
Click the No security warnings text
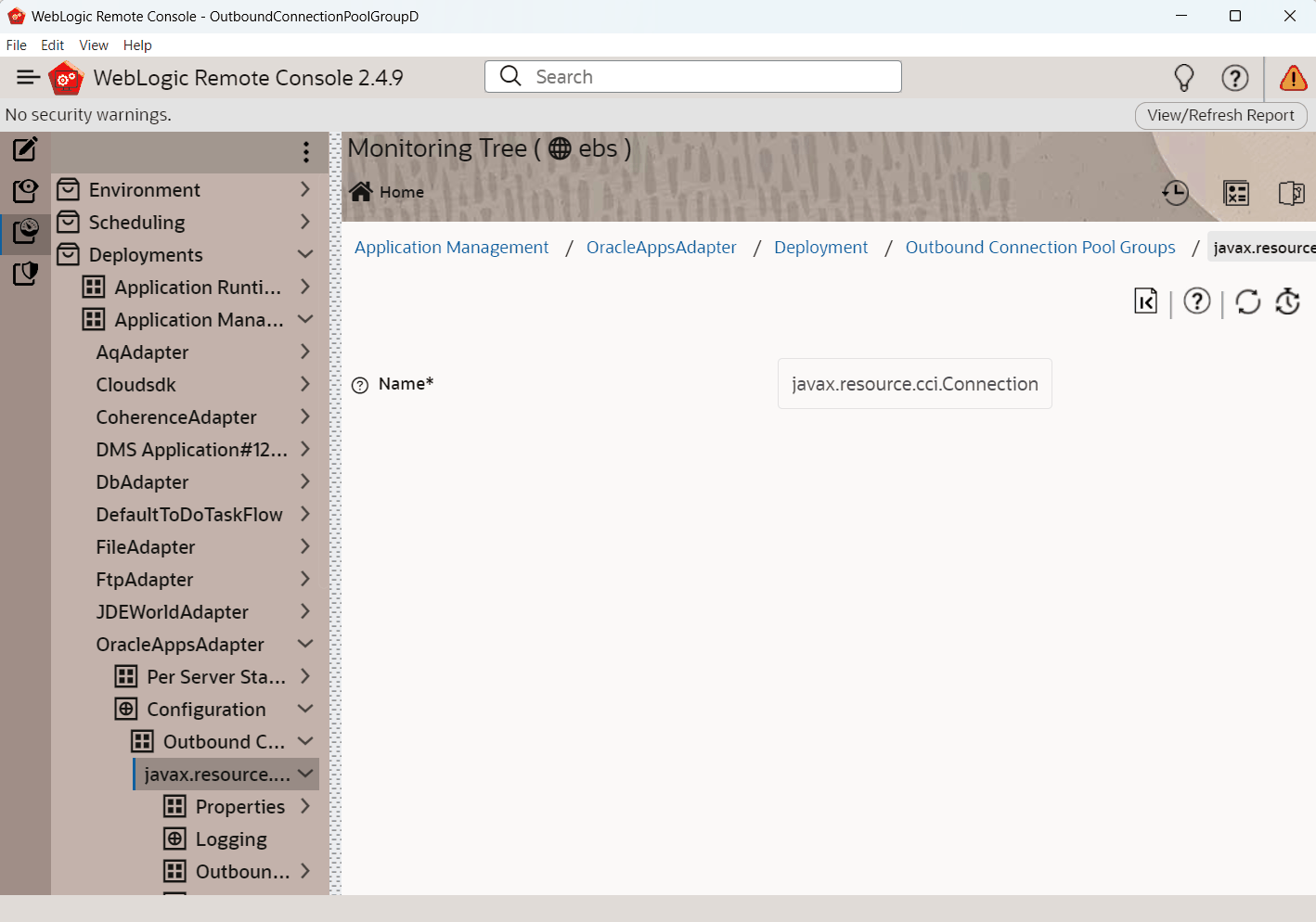tap(88, 115)
